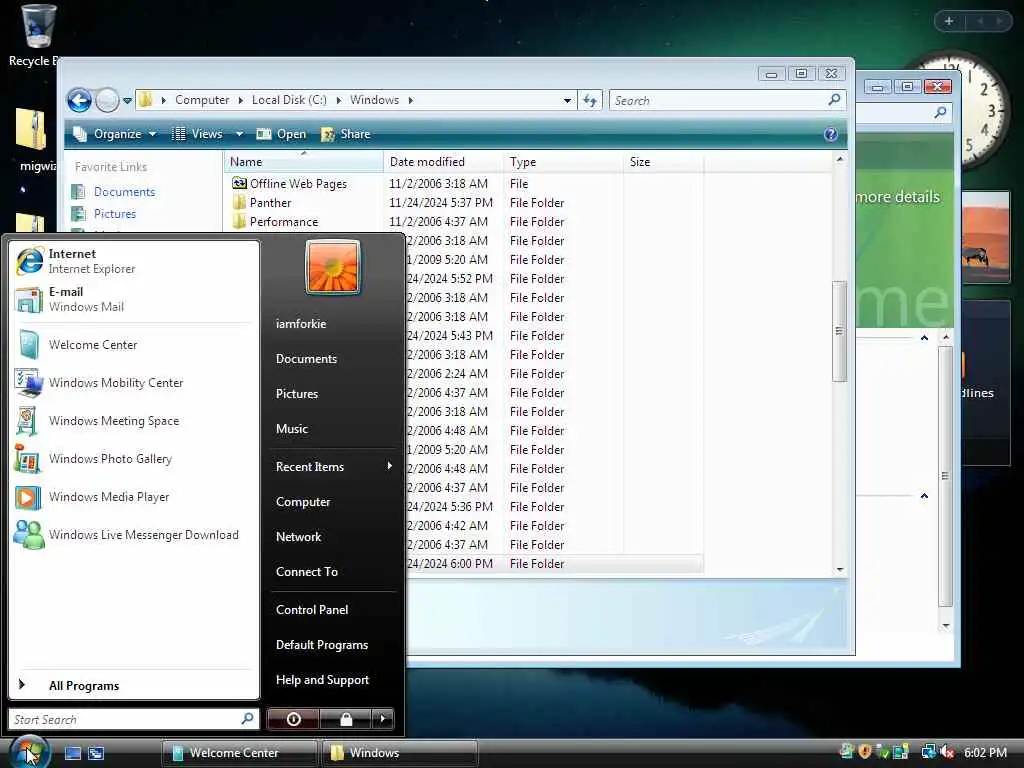1024x768 pixels.
Task: Click the security shield tray icon
Action: pyautogui.click(x=865, y=752)
